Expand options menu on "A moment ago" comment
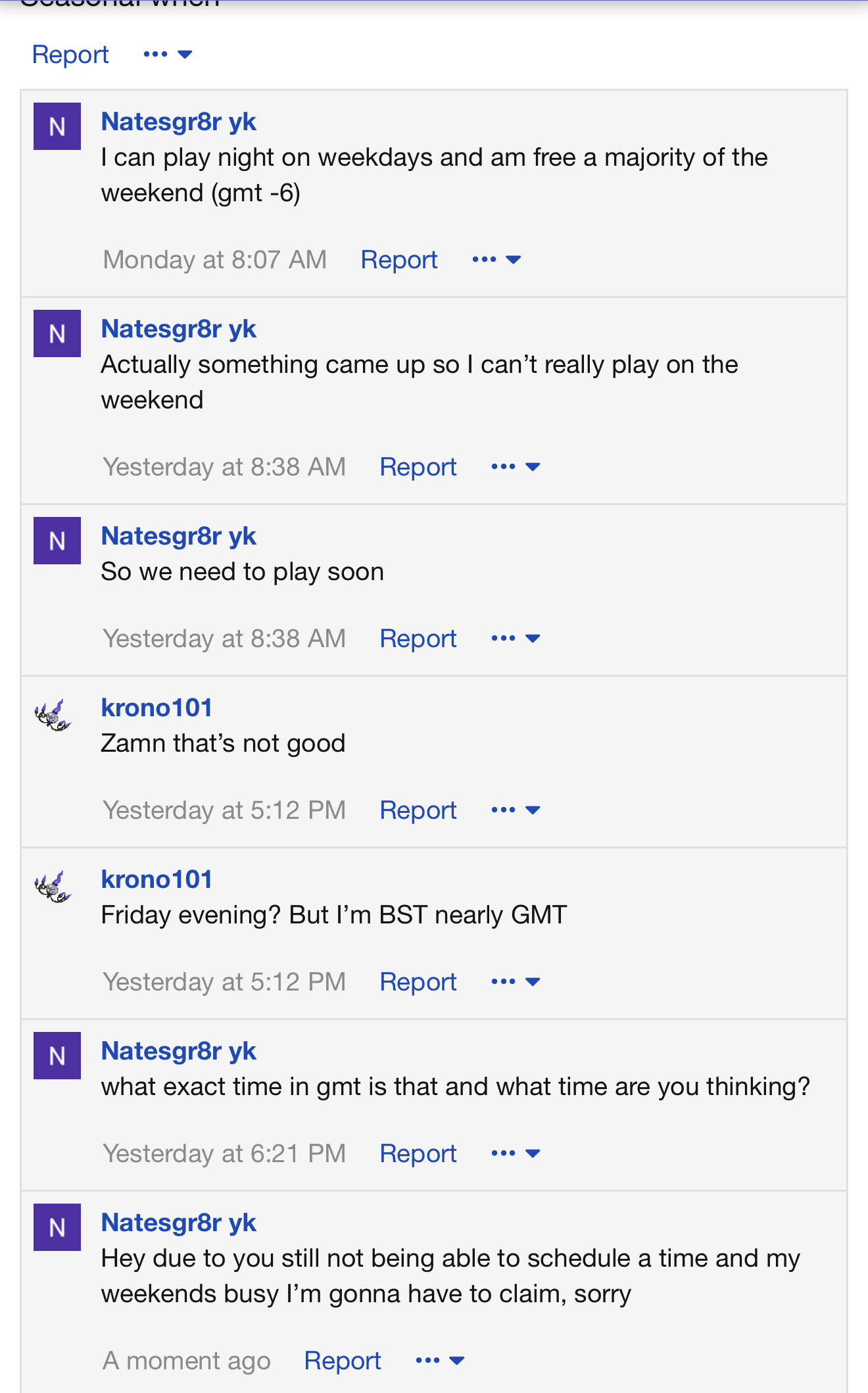 click(x=440, y=1360)
